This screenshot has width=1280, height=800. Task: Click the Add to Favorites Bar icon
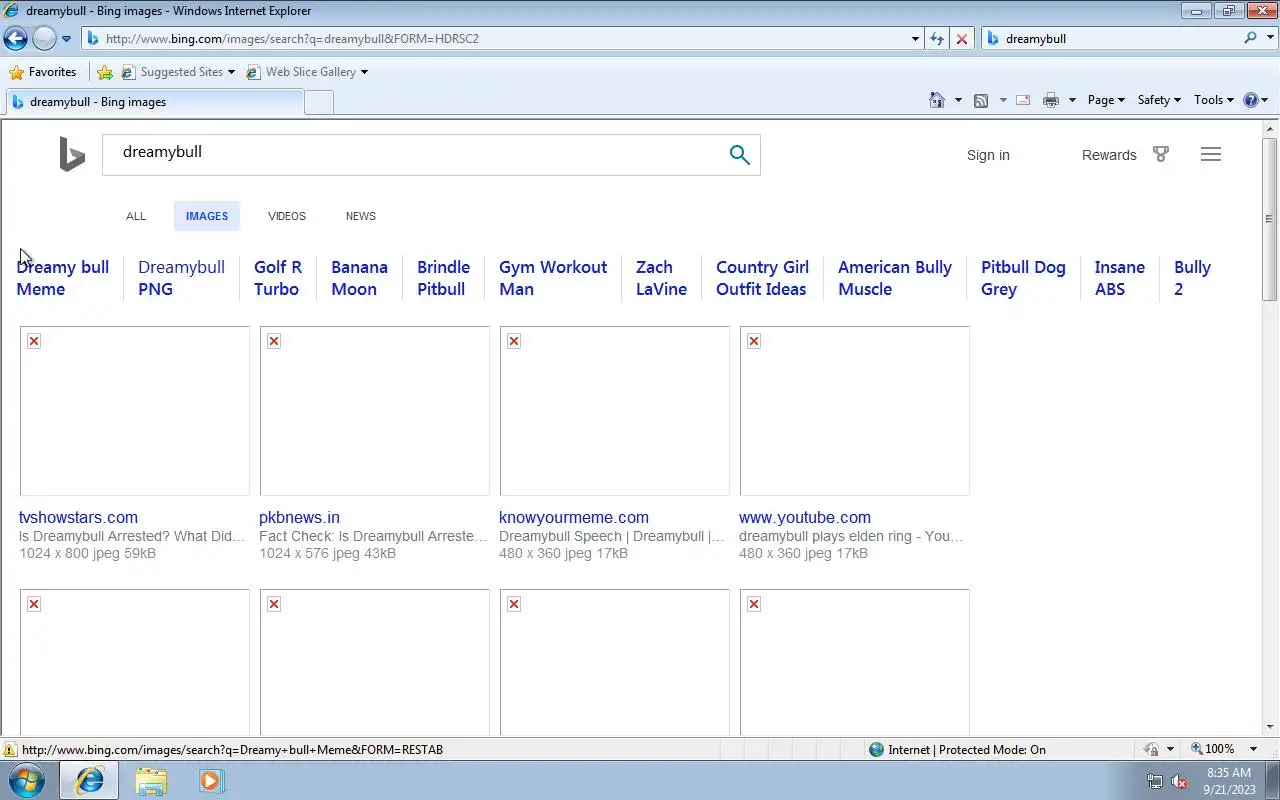[105, 72]
